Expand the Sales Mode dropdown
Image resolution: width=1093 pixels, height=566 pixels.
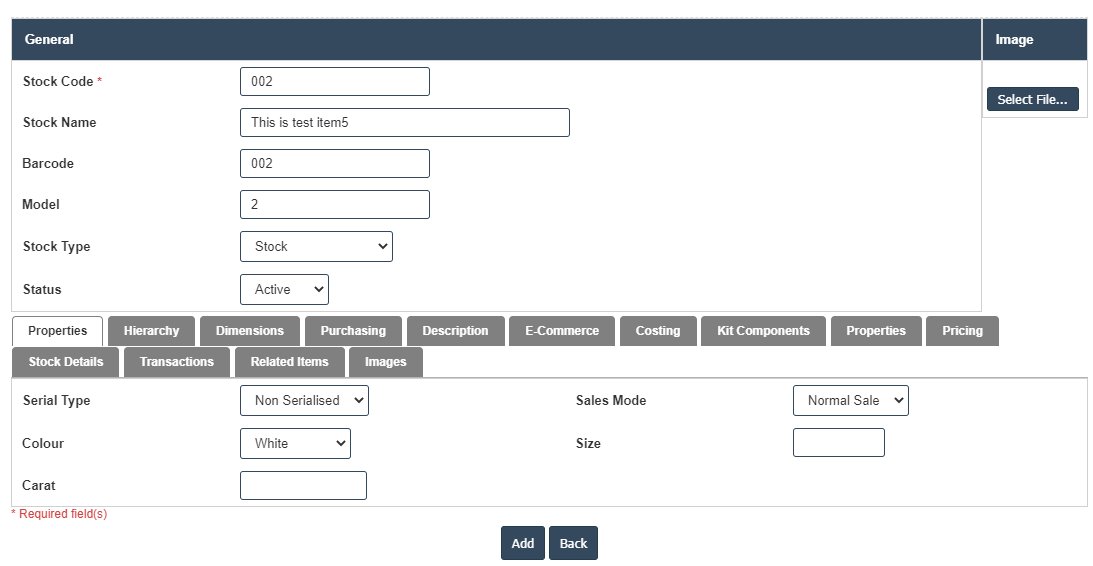pos(850,401)
